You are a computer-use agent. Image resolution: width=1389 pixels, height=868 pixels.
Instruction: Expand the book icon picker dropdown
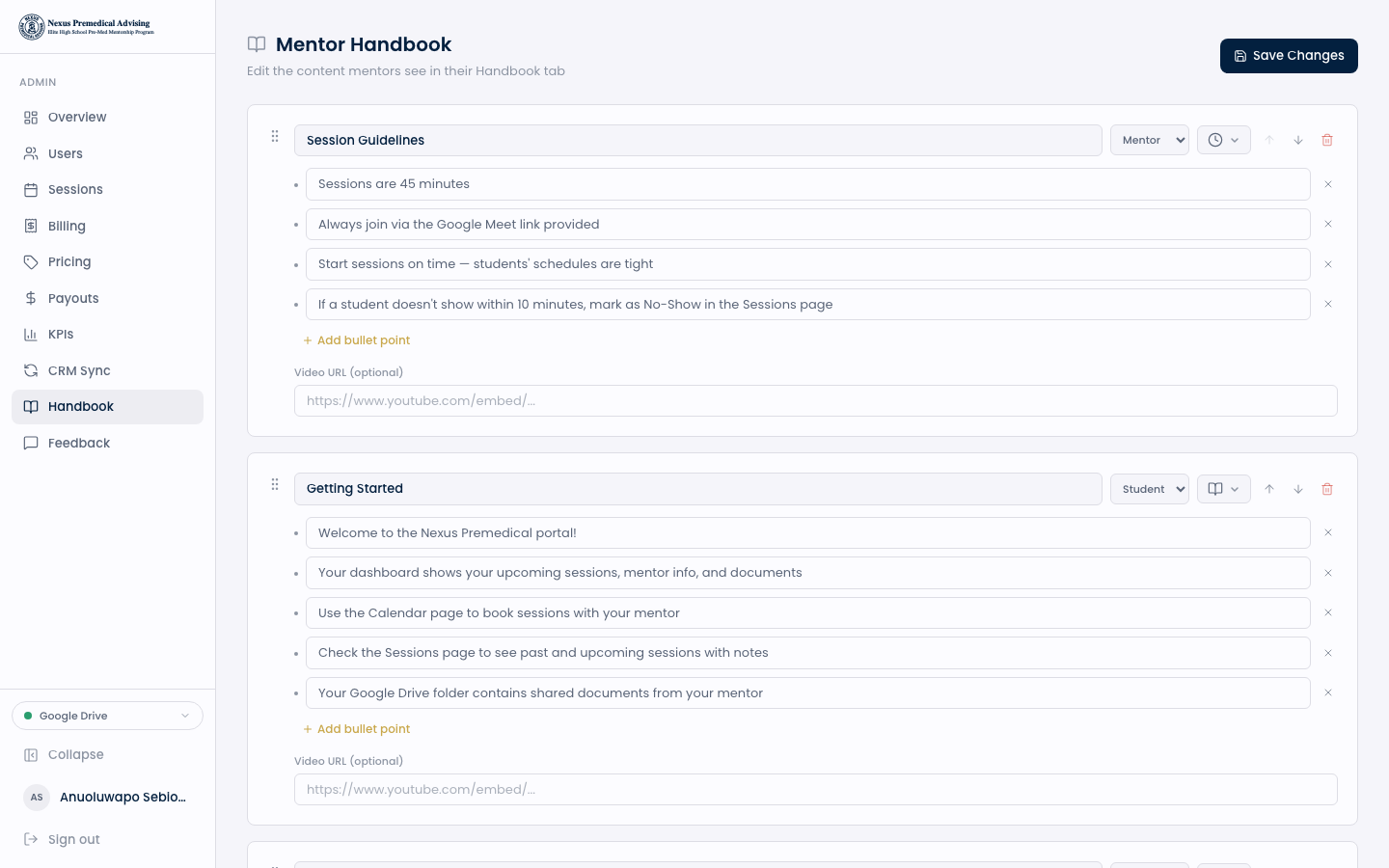point(1223,489)
